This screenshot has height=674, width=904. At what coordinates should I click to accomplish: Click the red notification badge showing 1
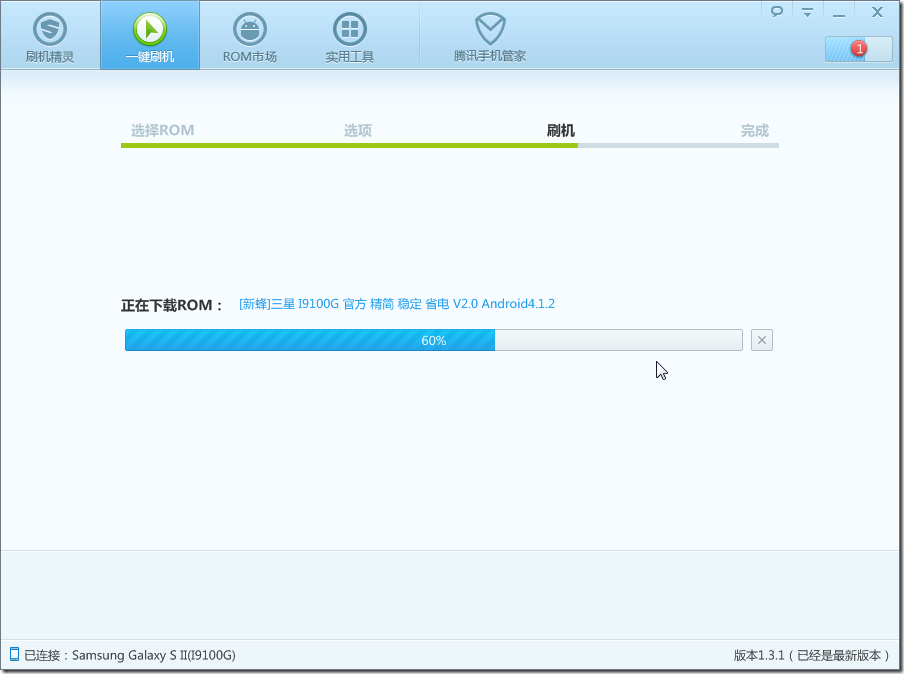[859, 48]
